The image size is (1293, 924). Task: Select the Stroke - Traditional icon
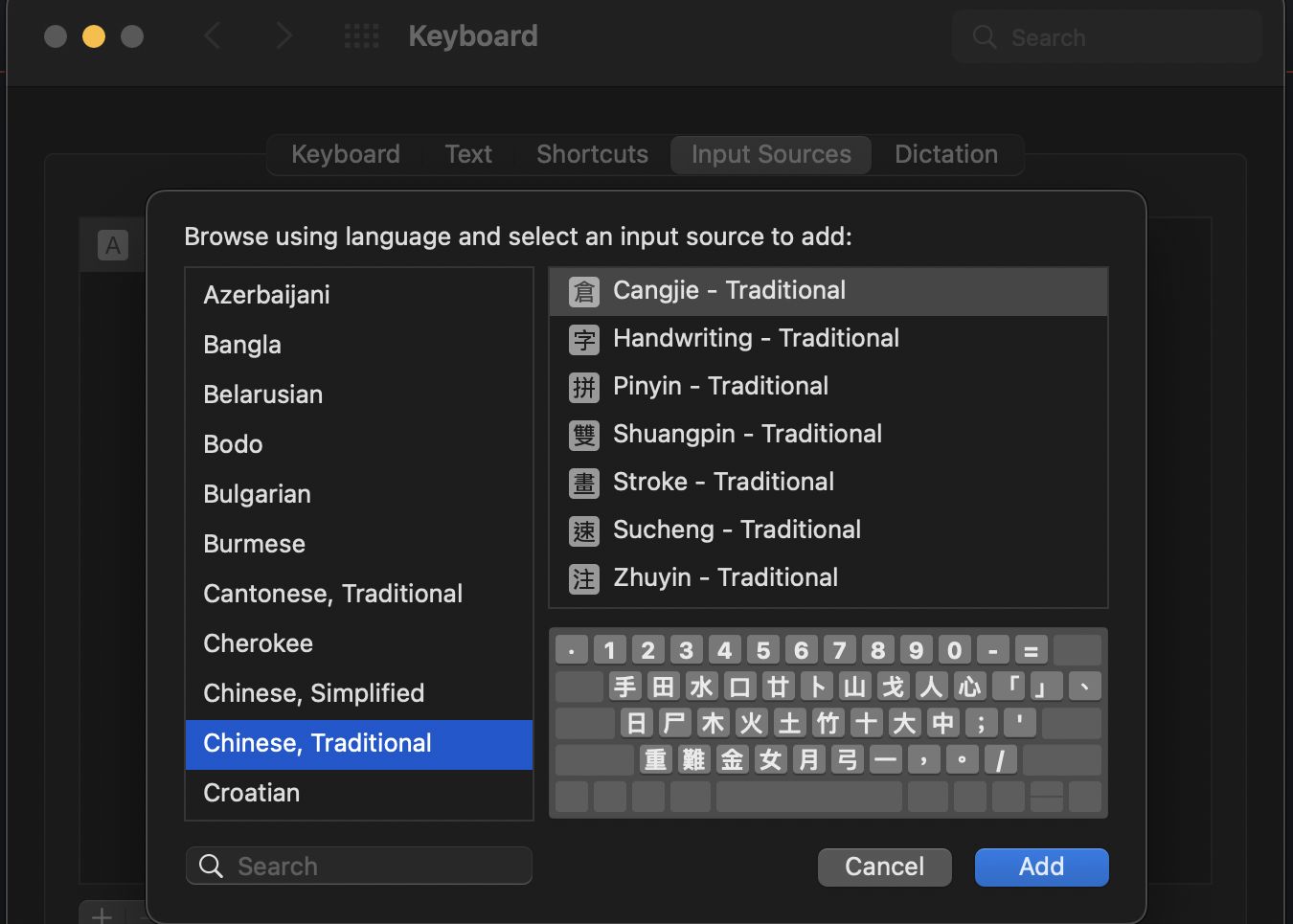(x=584, y=483)
